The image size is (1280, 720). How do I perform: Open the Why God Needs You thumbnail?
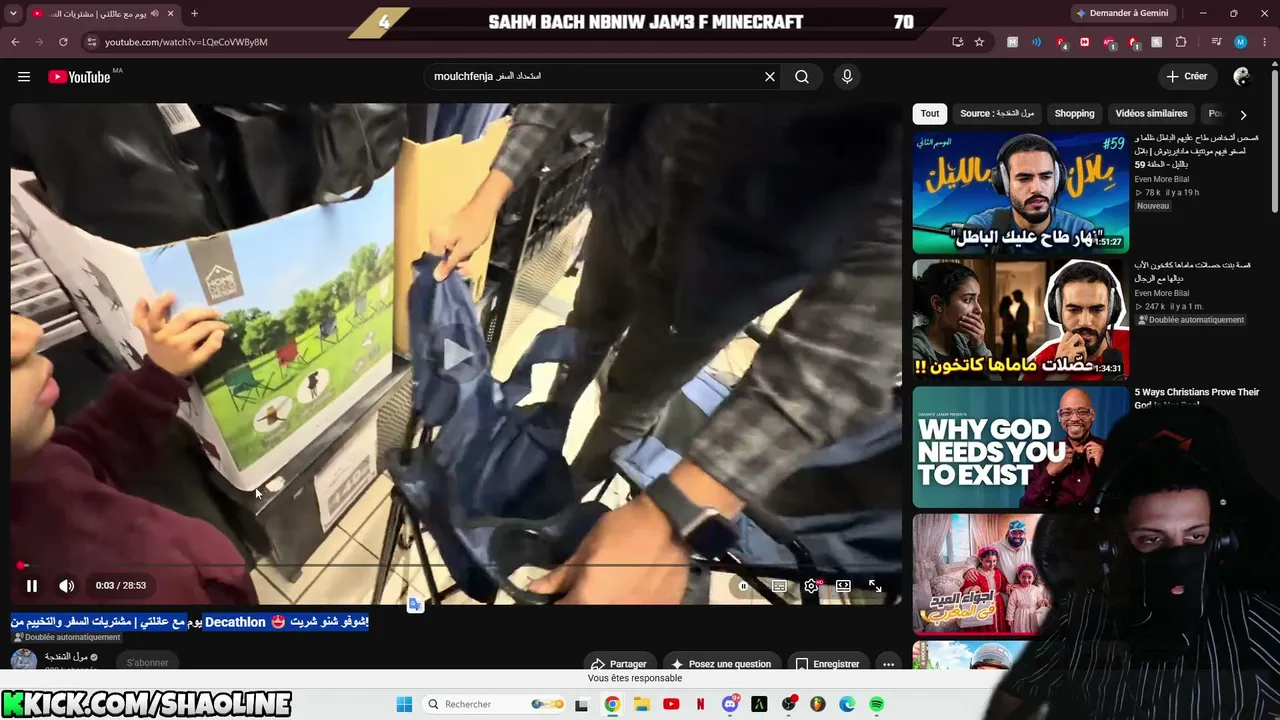pyautogui.click(x=1020, y=447)
